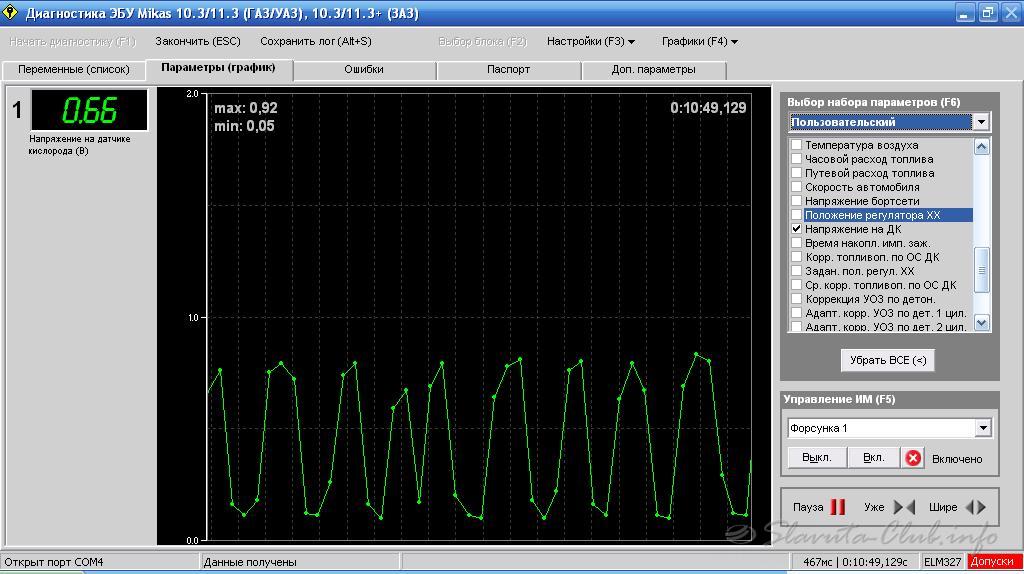Image resolution: width=1024 pixels, height=574 pixels.
Task: Open Форсунка 1 actuator dropdown
Action: (983, 428)
